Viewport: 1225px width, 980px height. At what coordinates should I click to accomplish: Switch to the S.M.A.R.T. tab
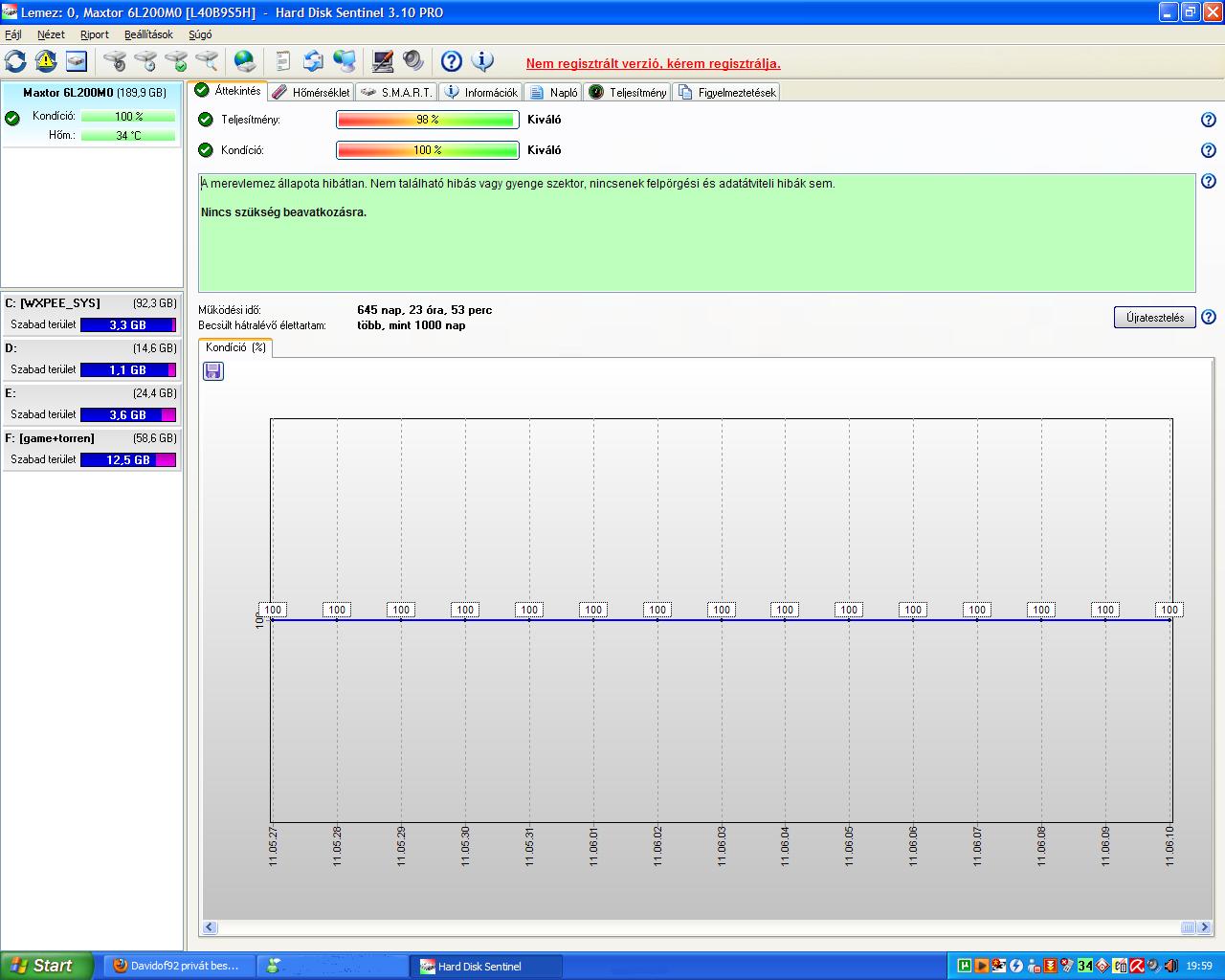pyautogui.click(x=397, y=93)
